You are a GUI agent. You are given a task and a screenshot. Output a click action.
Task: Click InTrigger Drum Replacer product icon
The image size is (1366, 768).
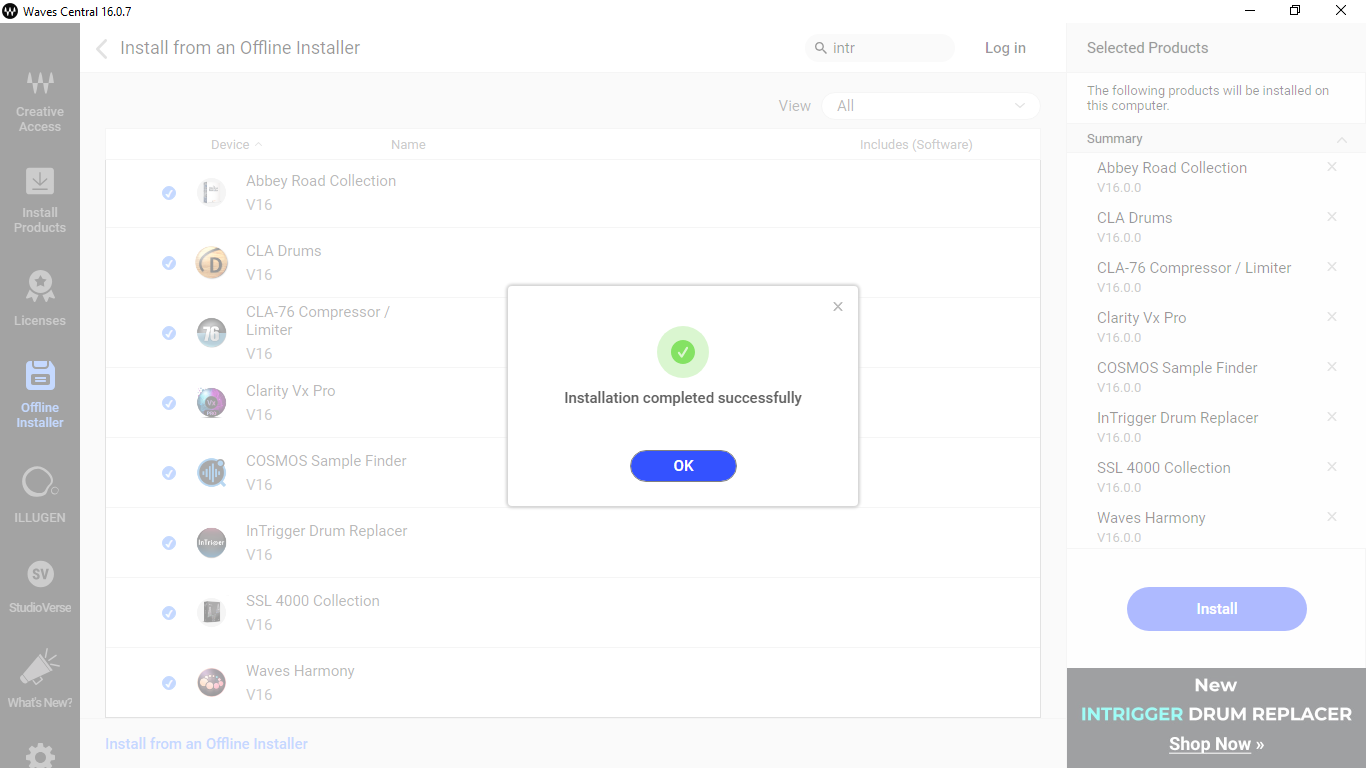pyautogui.click(x=211, y=543)
